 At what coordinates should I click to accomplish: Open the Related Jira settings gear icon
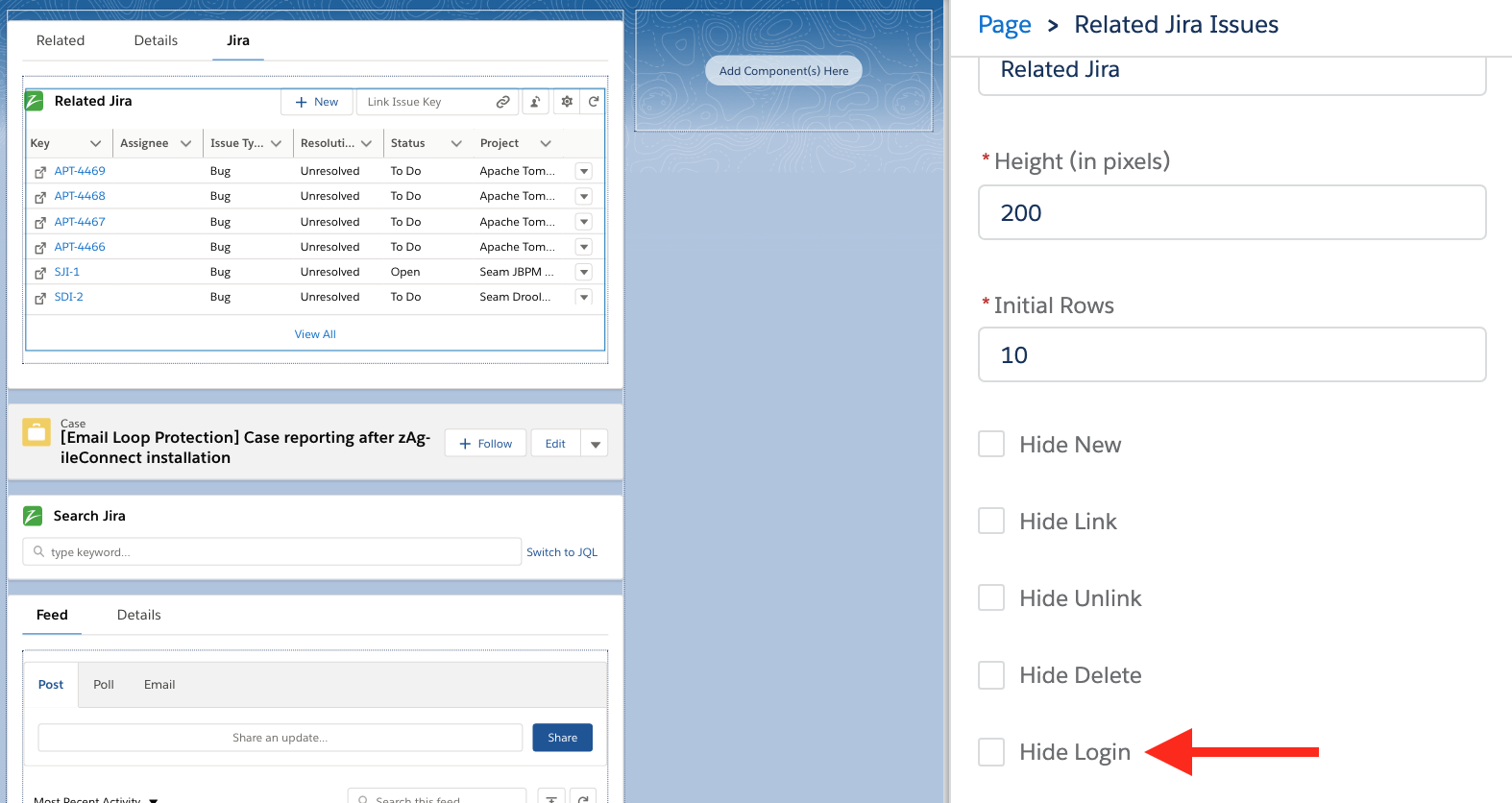point(567,102)
